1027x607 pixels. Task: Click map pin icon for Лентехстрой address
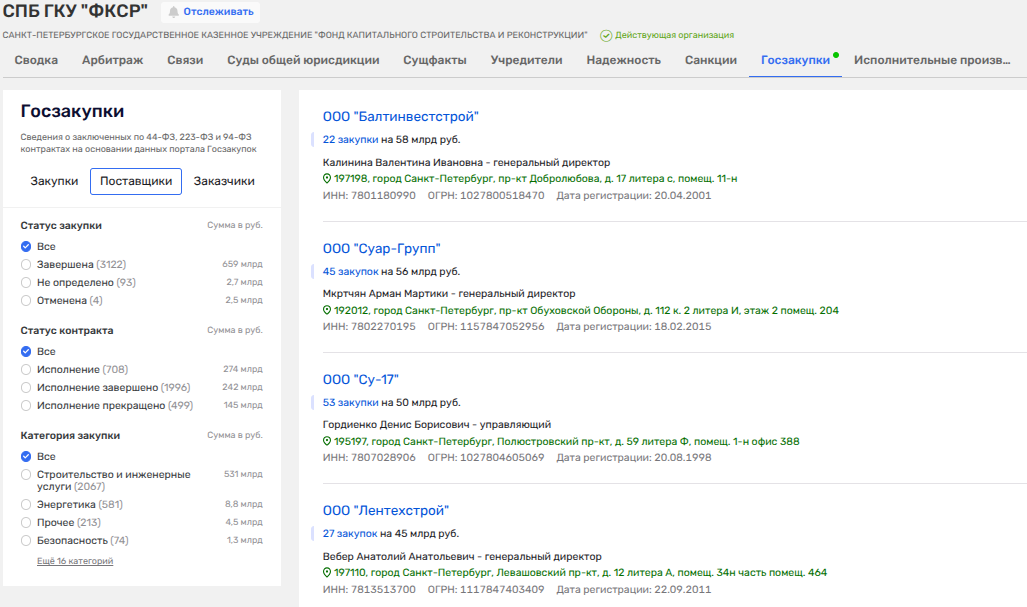pyautogui.click(x=327, y=574)
